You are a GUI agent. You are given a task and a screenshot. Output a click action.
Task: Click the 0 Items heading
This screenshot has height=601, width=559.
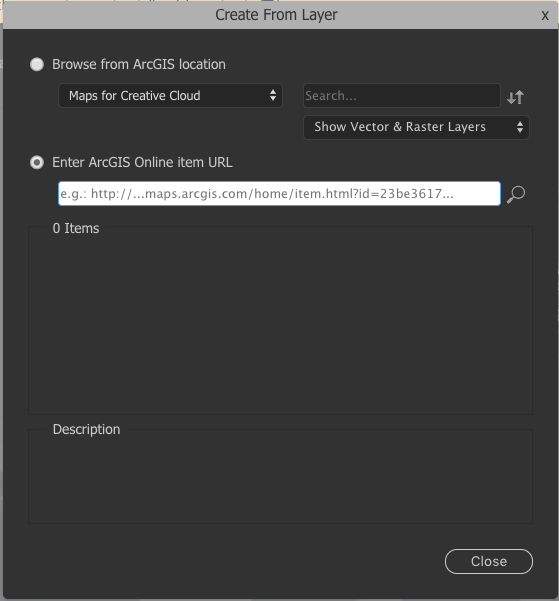(x=76, y=228)
